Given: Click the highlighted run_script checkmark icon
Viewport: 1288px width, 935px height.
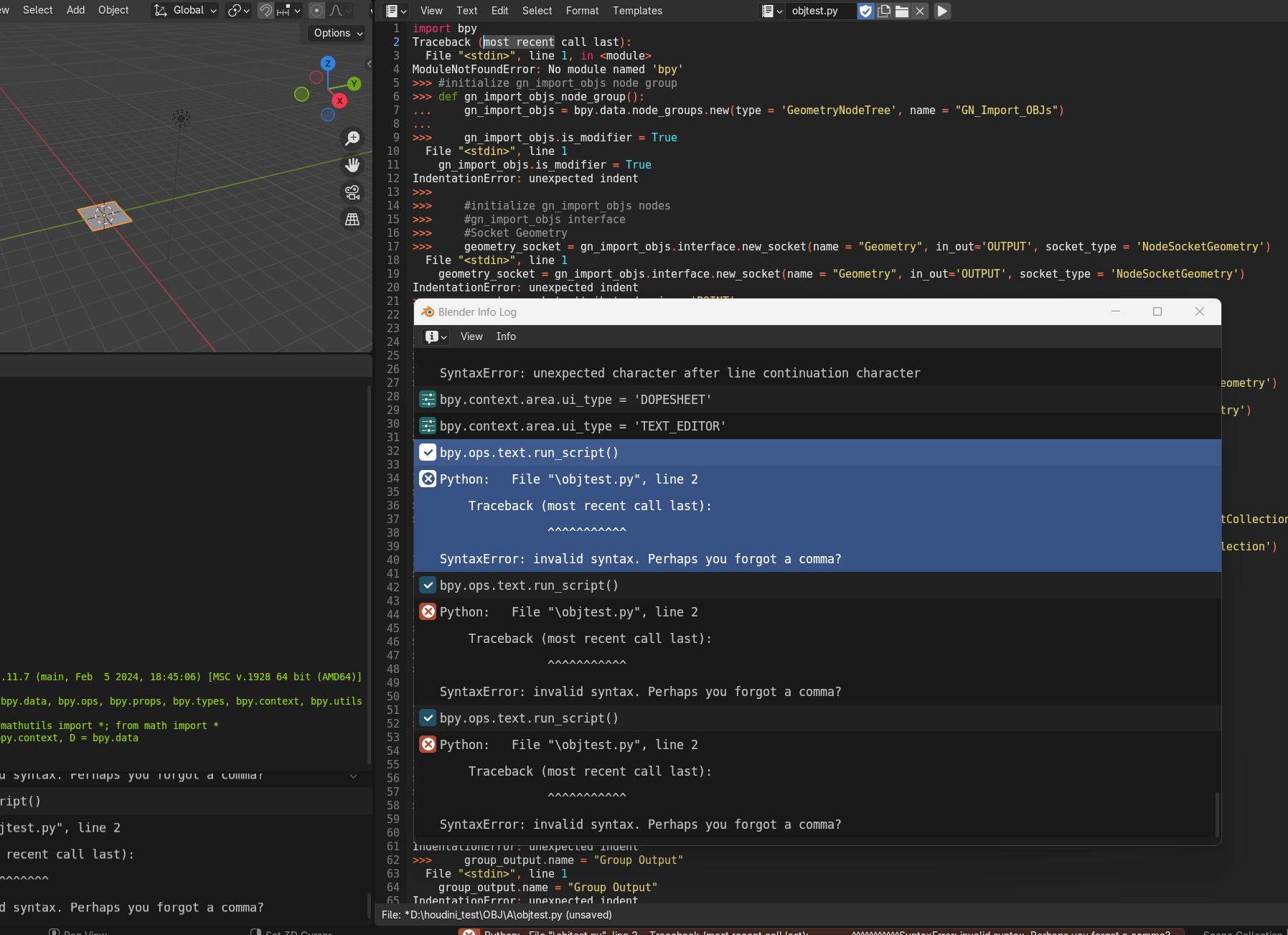Looking at the screenshot, I should click(428, 452).
